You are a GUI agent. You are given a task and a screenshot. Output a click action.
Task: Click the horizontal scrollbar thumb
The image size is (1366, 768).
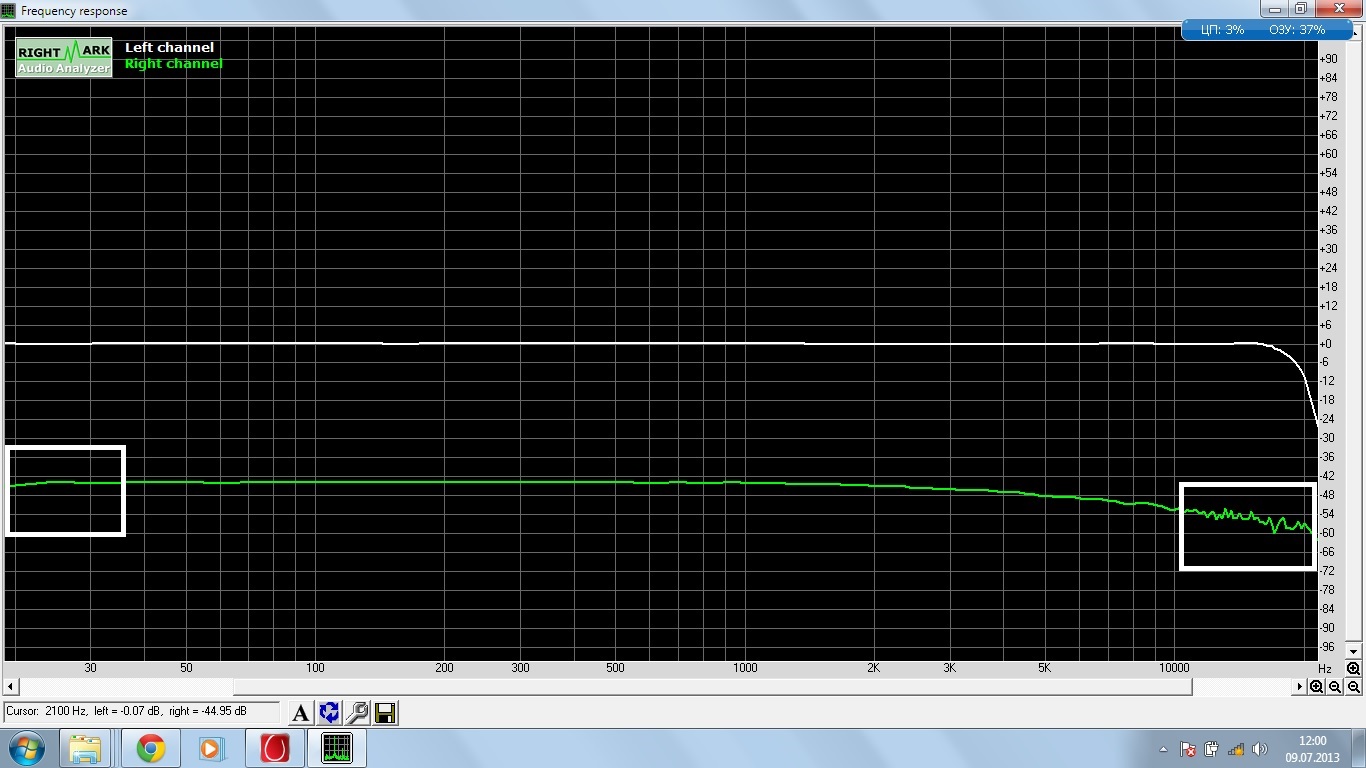click(x=712, y=687)
